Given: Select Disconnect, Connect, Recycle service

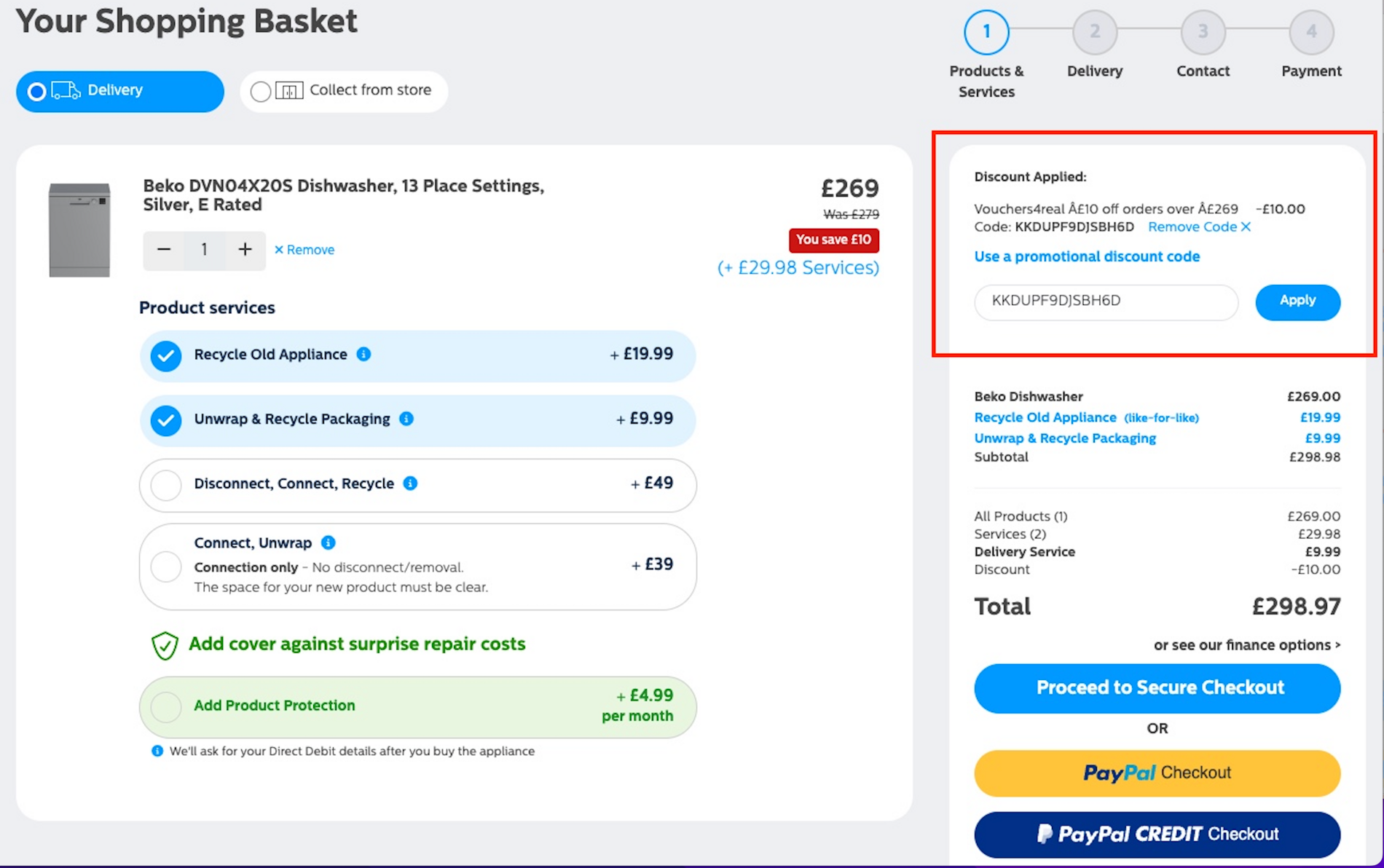Looking at the screenshot, I should pyautogui.click(x=166, y=485).
